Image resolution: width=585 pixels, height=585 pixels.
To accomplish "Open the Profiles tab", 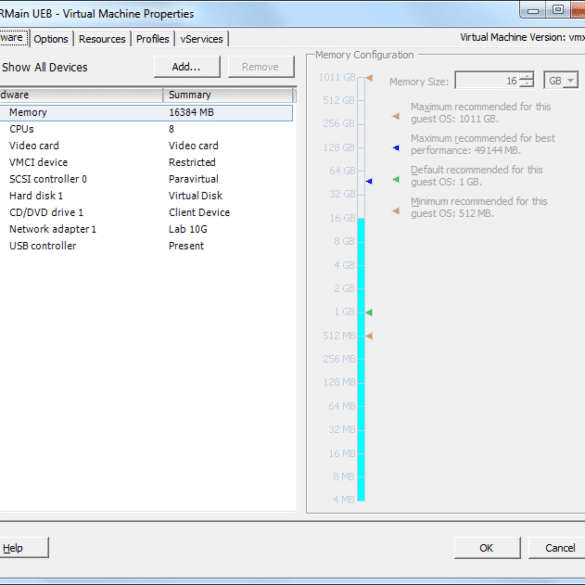I will [x=152, y=39].
